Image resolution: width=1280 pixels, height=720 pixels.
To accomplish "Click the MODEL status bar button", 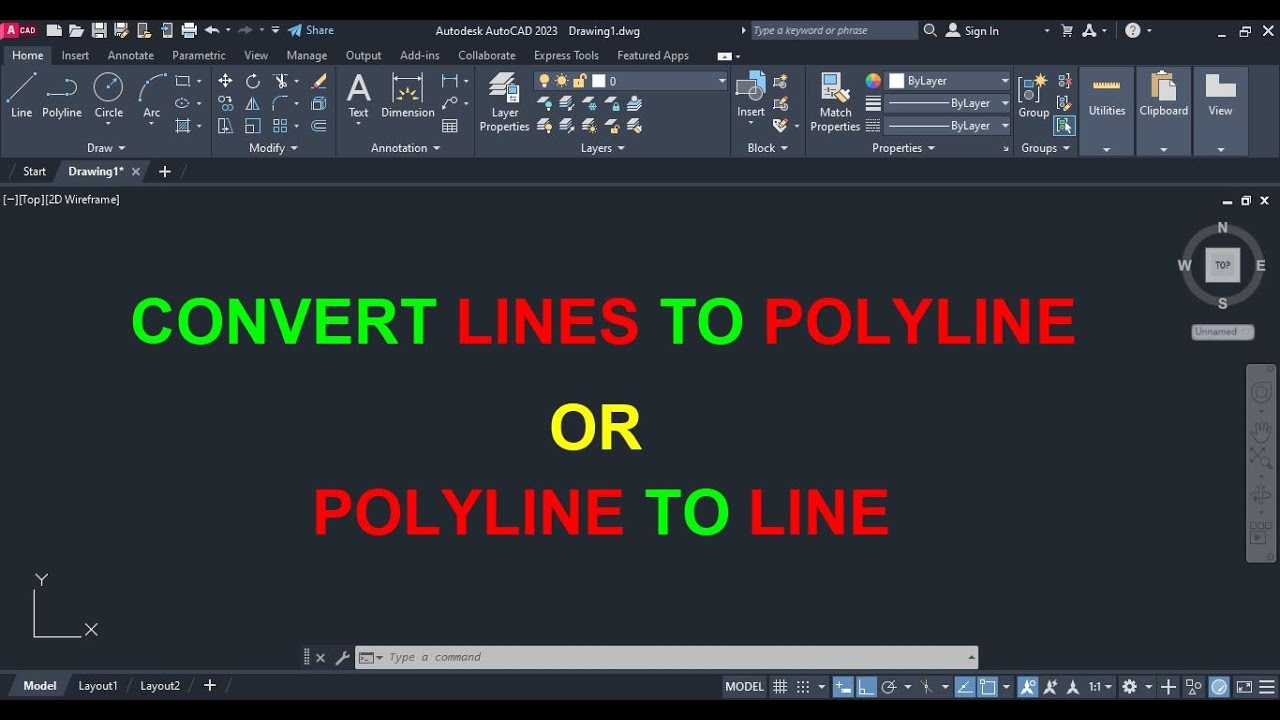I will tap(744, 687).
